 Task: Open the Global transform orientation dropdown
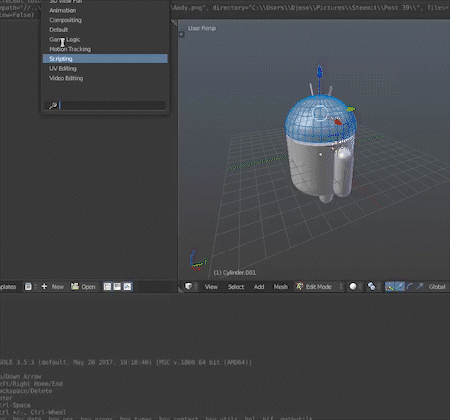point(437,287)
